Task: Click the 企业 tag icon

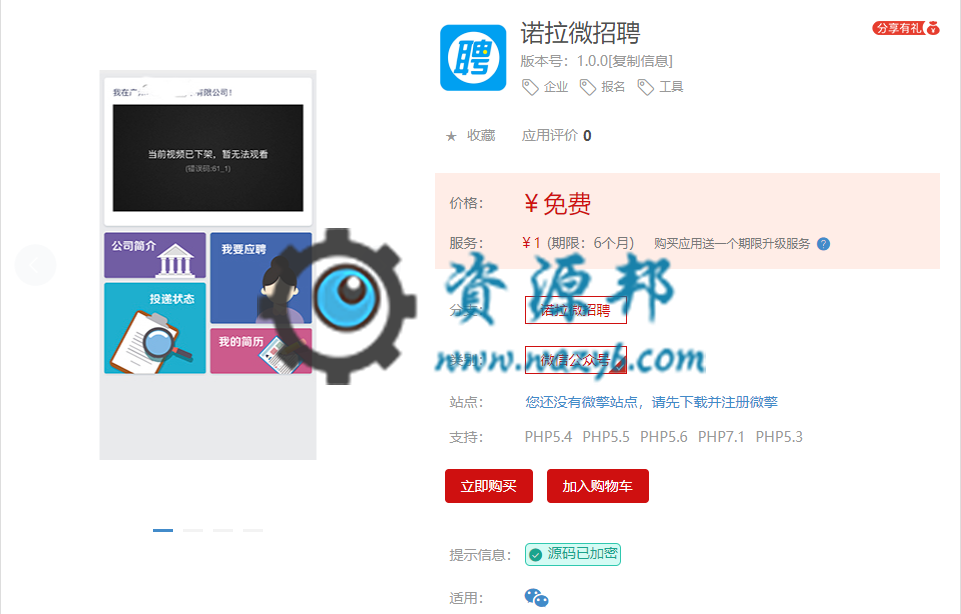Action: click(530, 87)
